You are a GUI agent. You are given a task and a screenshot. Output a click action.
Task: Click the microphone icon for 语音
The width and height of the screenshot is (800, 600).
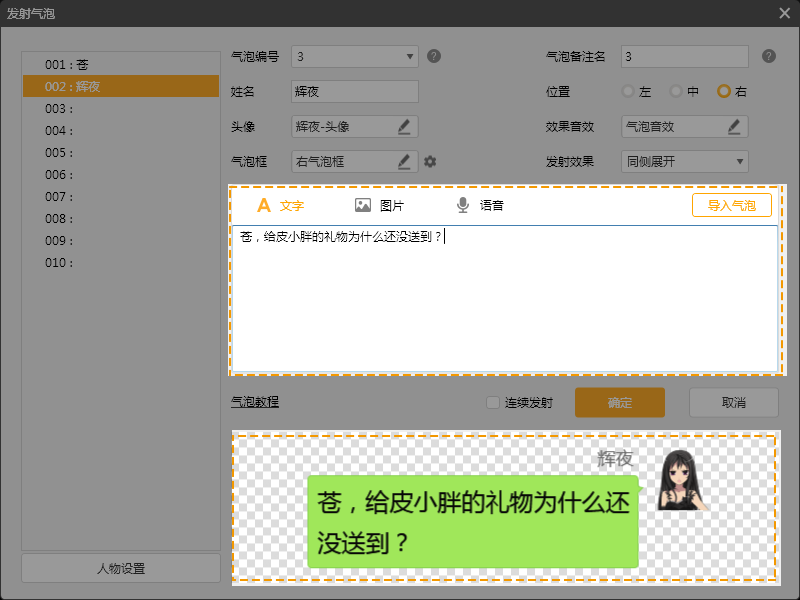tap(463, 205)
